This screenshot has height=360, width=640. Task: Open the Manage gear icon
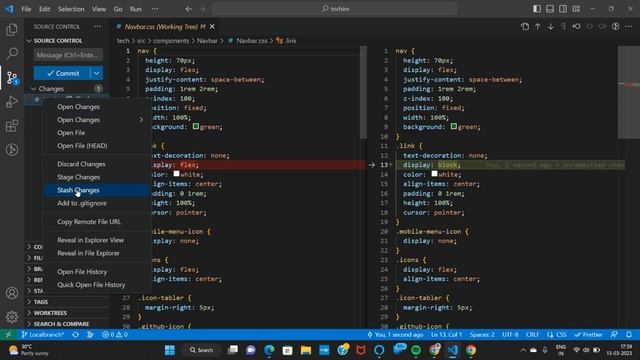click(12, 317)
